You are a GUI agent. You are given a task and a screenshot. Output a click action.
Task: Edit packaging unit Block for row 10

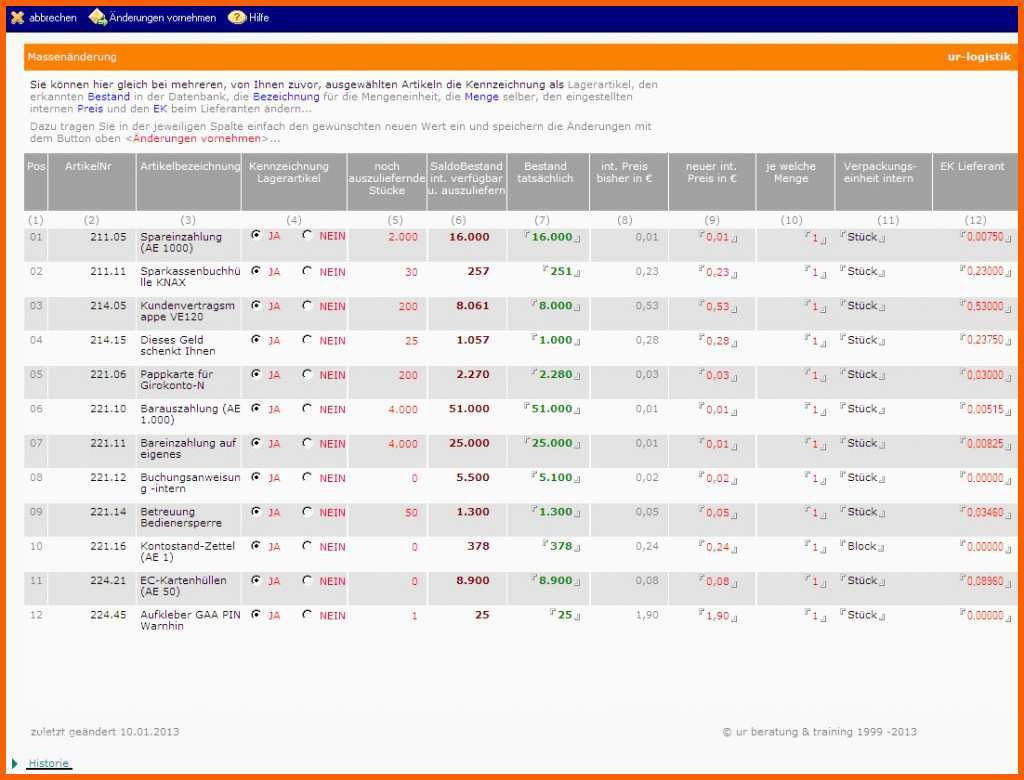tap(862, 547)
